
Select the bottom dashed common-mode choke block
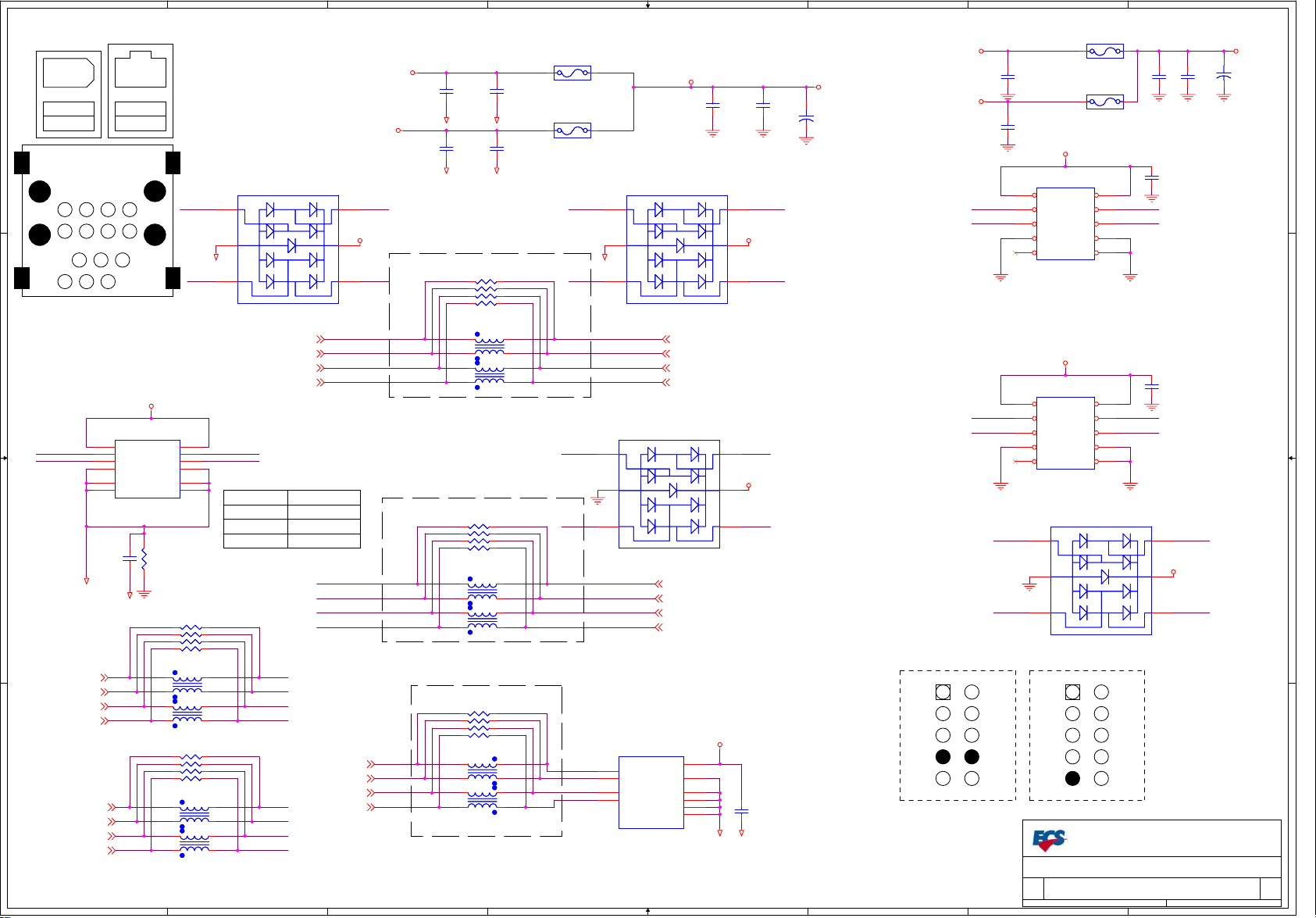coord(487,761)
